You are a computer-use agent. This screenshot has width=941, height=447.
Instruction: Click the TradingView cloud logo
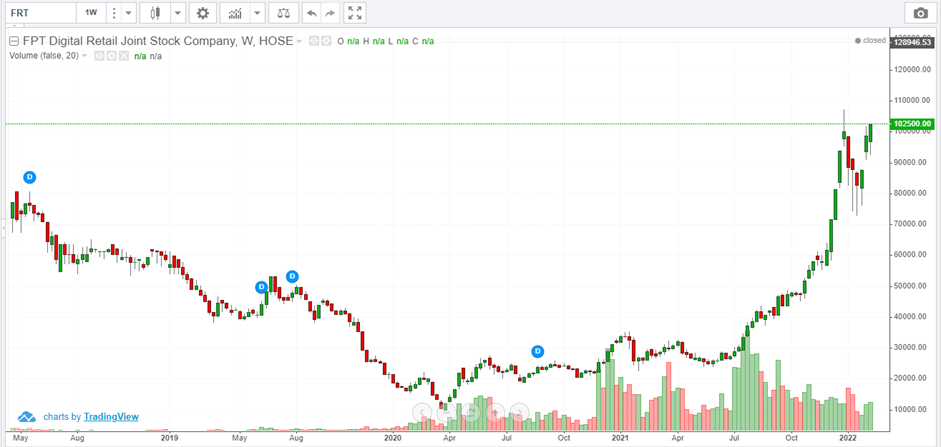[x=27, y=416]
